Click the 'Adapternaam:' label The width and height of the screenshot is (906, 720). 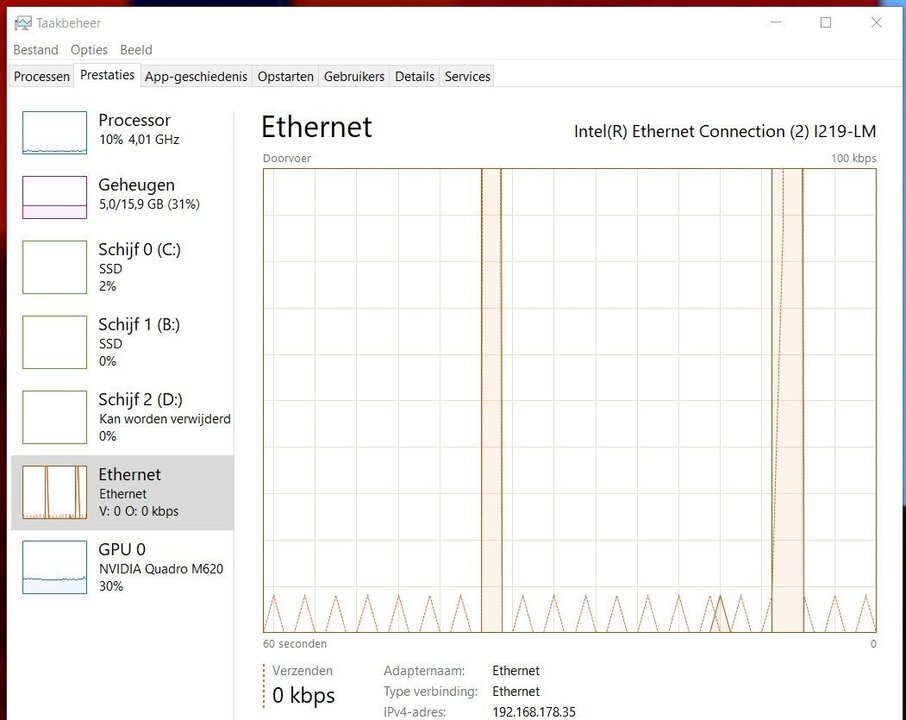point(424,671)
